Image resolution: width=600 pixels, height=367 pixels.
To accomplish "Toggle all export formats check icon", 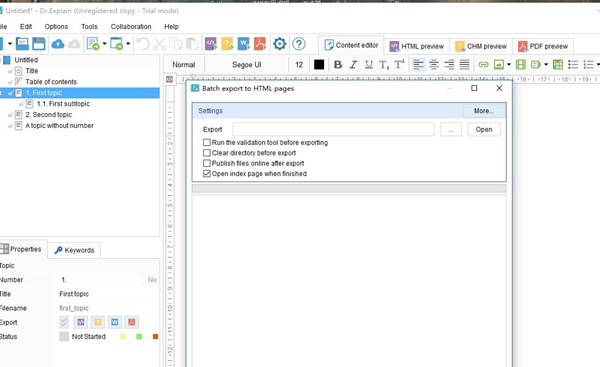I will coord(64,322).
